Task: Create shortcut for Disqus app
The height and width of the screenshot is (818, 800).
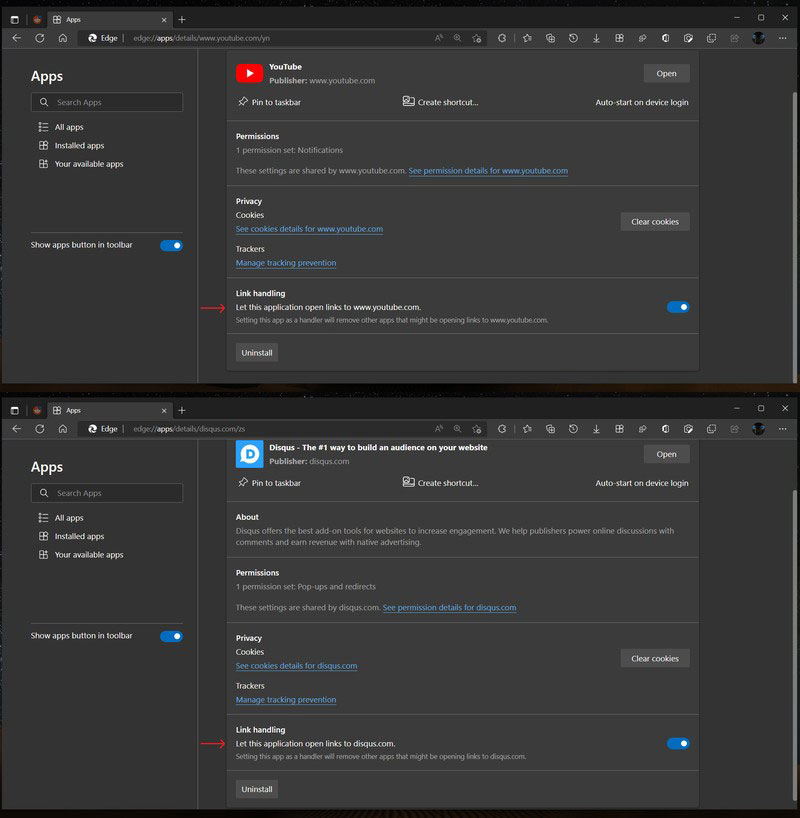Action: tap(440, 483)
